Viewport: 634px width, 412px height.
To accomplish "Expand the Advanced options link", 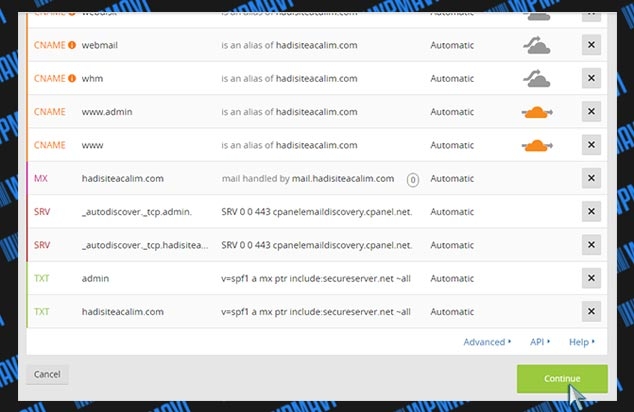I will (x=487, y=342).
